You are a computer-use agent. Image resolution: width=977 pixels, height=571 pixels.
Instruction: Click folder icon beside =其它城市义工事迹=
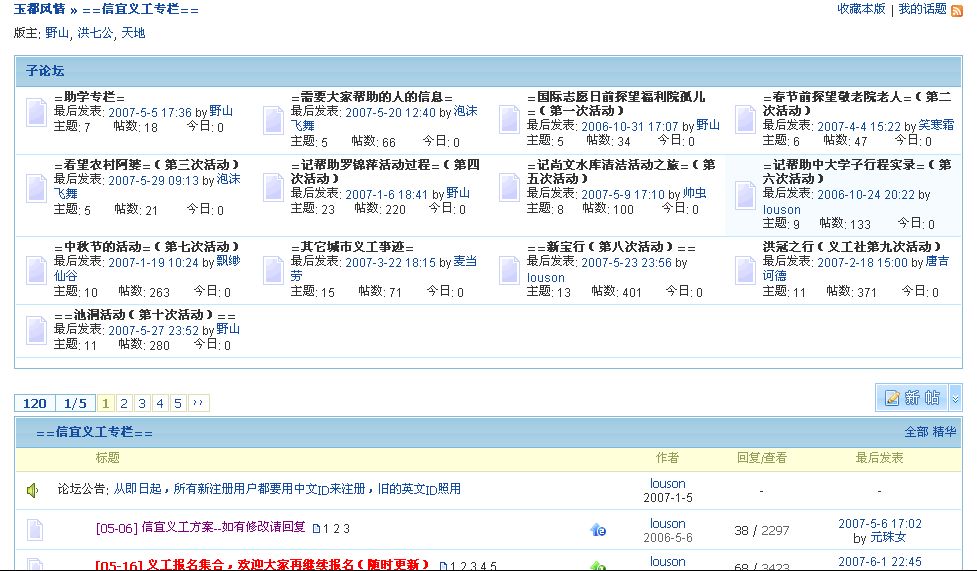pos(273,271)
